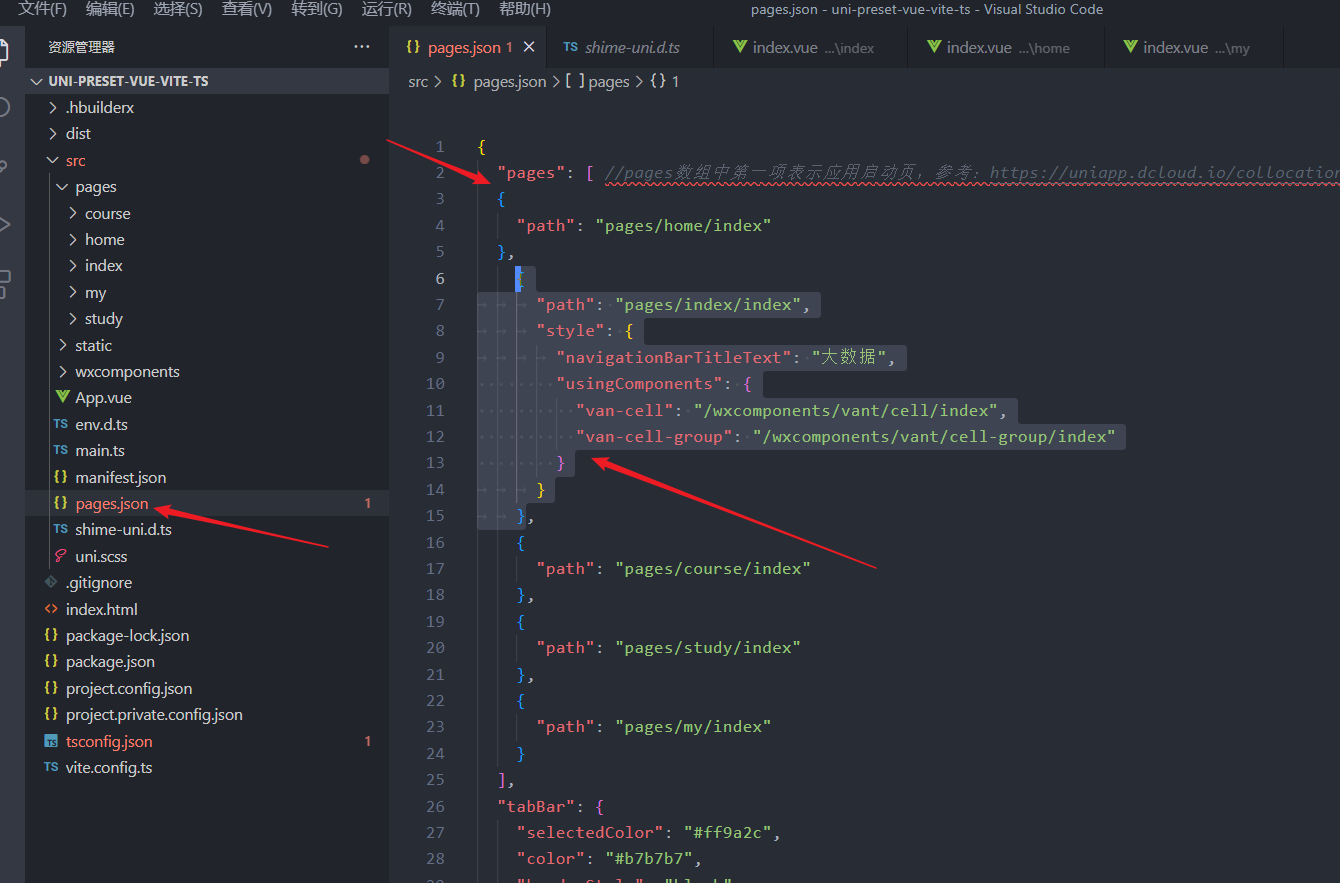The image size is (1340, 883).
Task: Open the 选择(S) menu
Action: tap(178, 9)
